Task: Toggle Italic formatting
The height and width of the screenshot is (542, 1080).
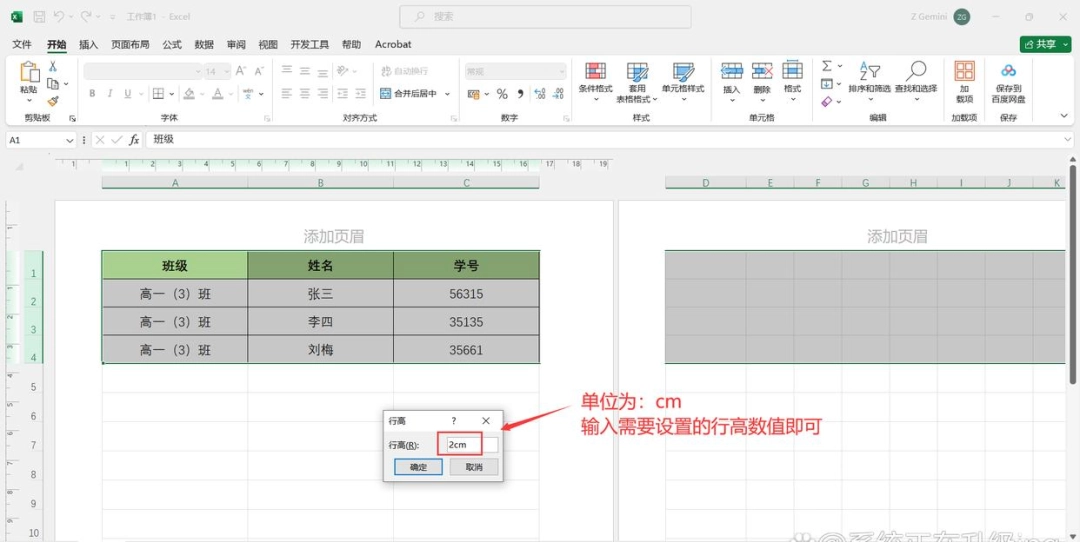Action: pos(109,94)
